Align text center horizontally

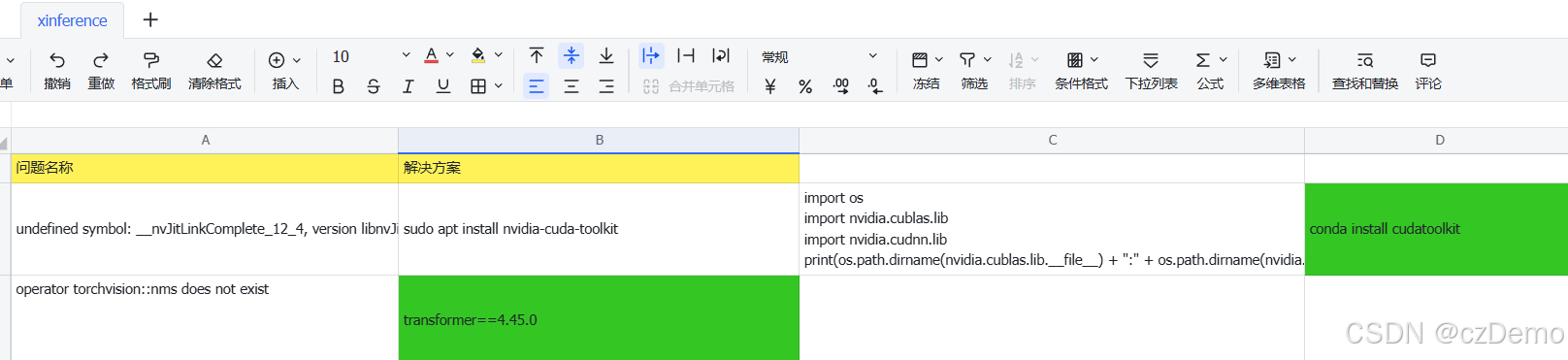[x=572, y=86]
